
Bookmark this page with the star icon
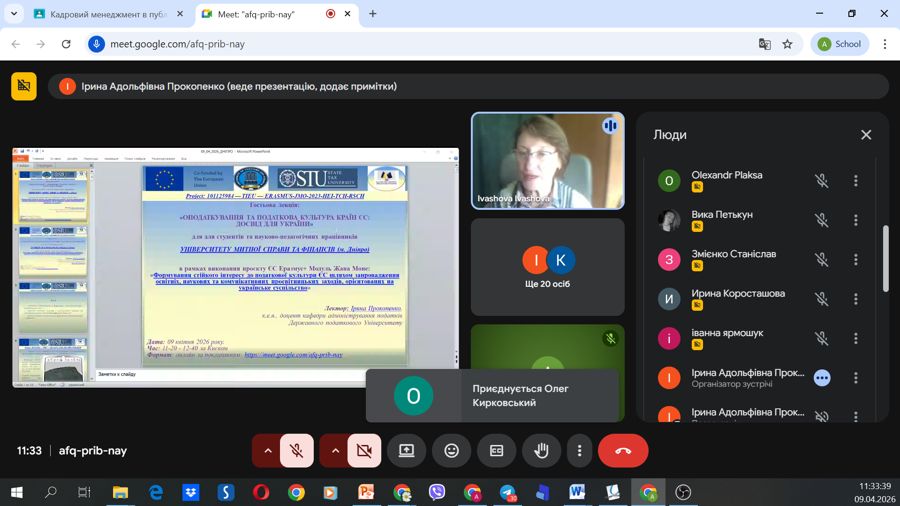(787, 44)
